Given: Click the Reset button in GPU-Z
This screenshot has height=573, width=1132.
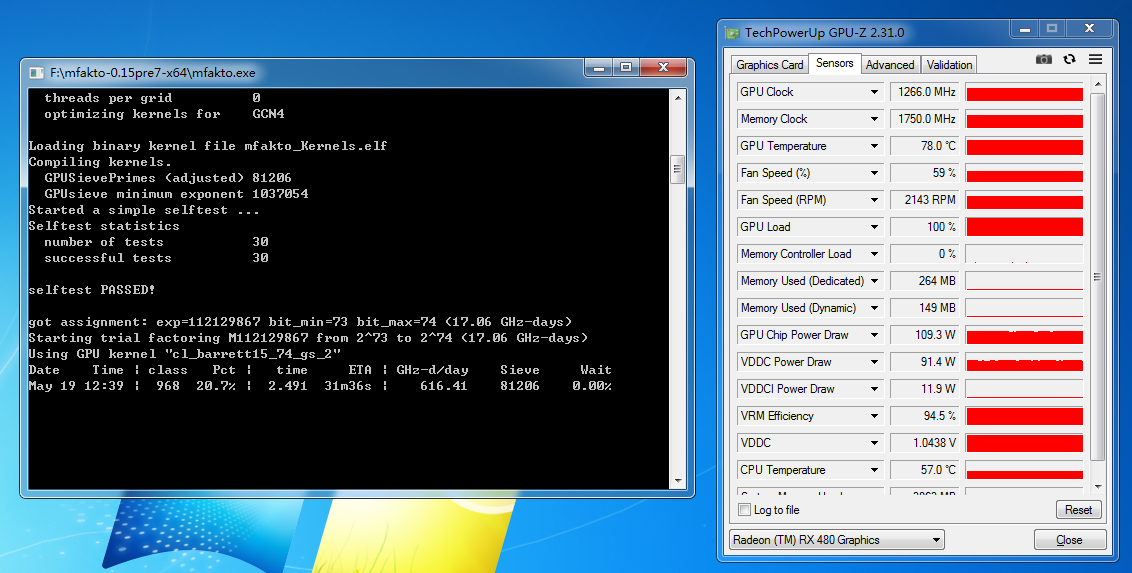Looking at the screenshot, I should pyautogui.click(x=1079, y=509).
